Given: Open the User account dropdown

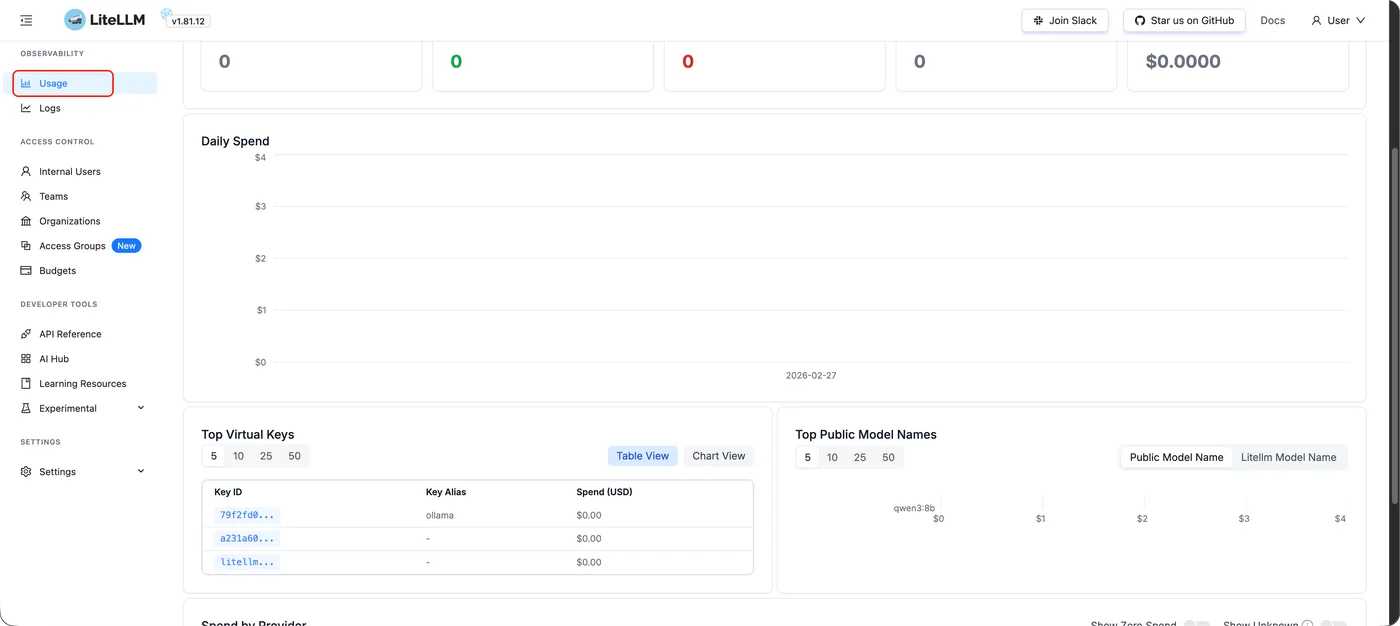Looking at the screenshot, I should click(x=1337, y=20).
